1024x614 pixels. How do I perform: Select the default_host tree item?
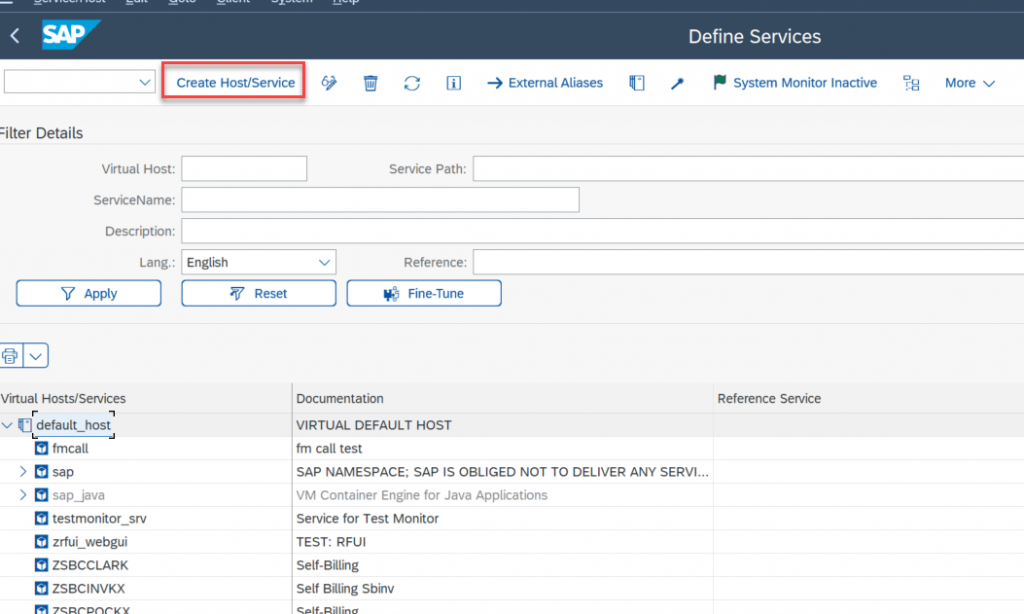(x=73, y=425)
